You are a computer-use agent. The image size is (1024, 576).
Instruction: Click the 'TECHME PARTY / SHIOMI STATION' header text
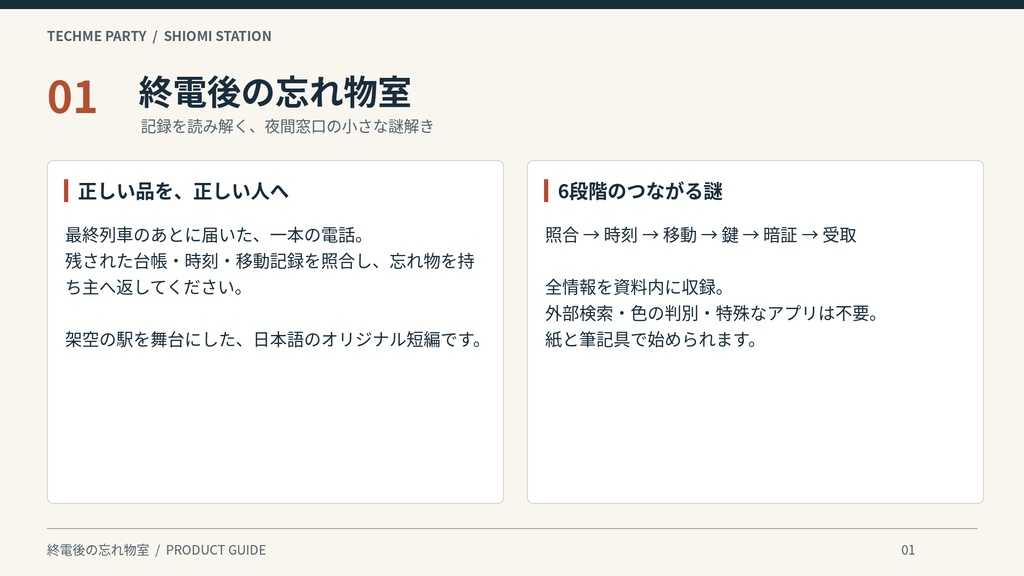159,36
